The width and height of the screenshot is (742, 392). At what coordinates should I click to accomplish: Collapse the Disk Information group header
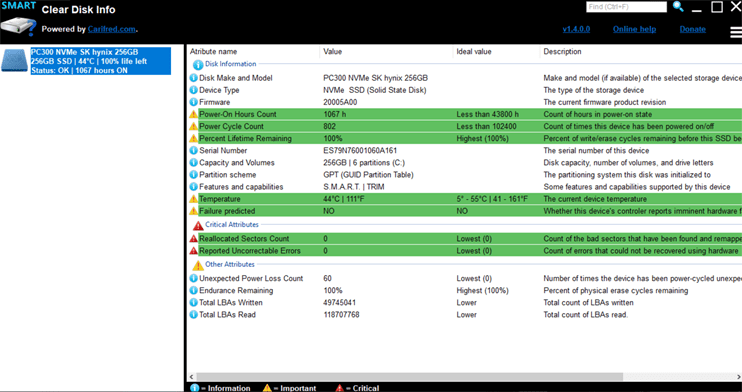[230, 64]
